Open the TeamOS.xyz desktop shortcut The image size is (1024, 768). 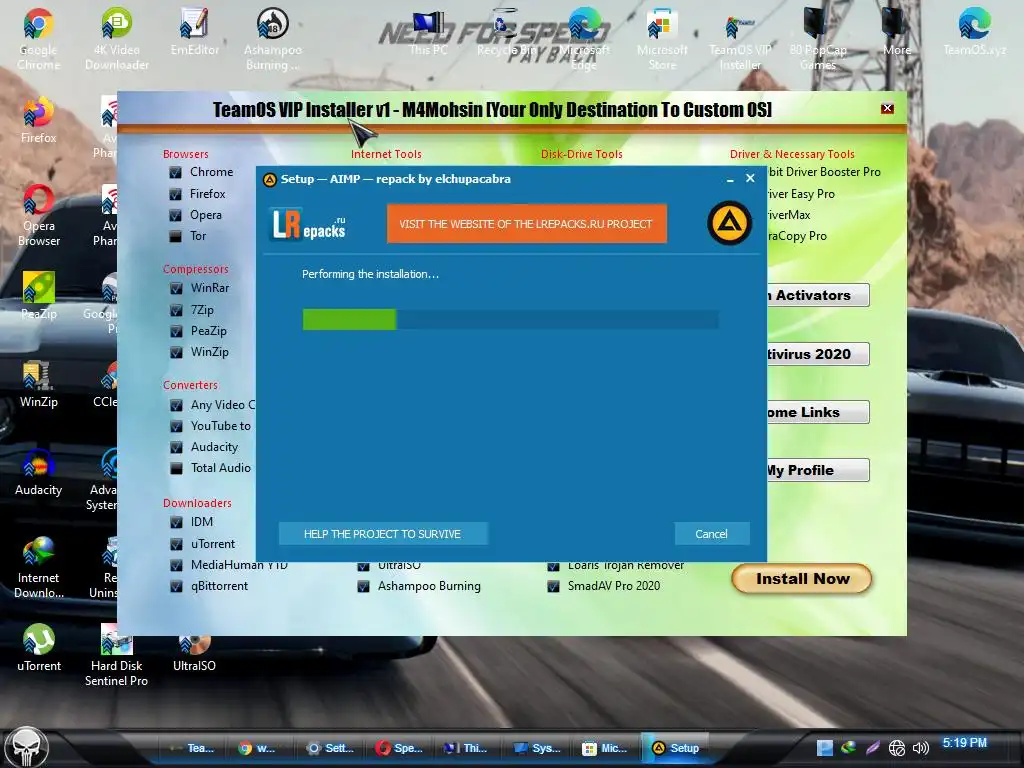pyautogui.click(x=974, y=33)
